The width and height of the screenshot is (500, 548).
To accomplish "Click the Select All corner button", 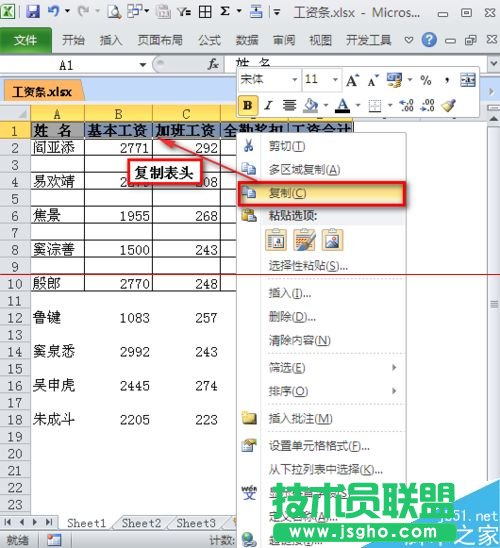I will [15, 114].
